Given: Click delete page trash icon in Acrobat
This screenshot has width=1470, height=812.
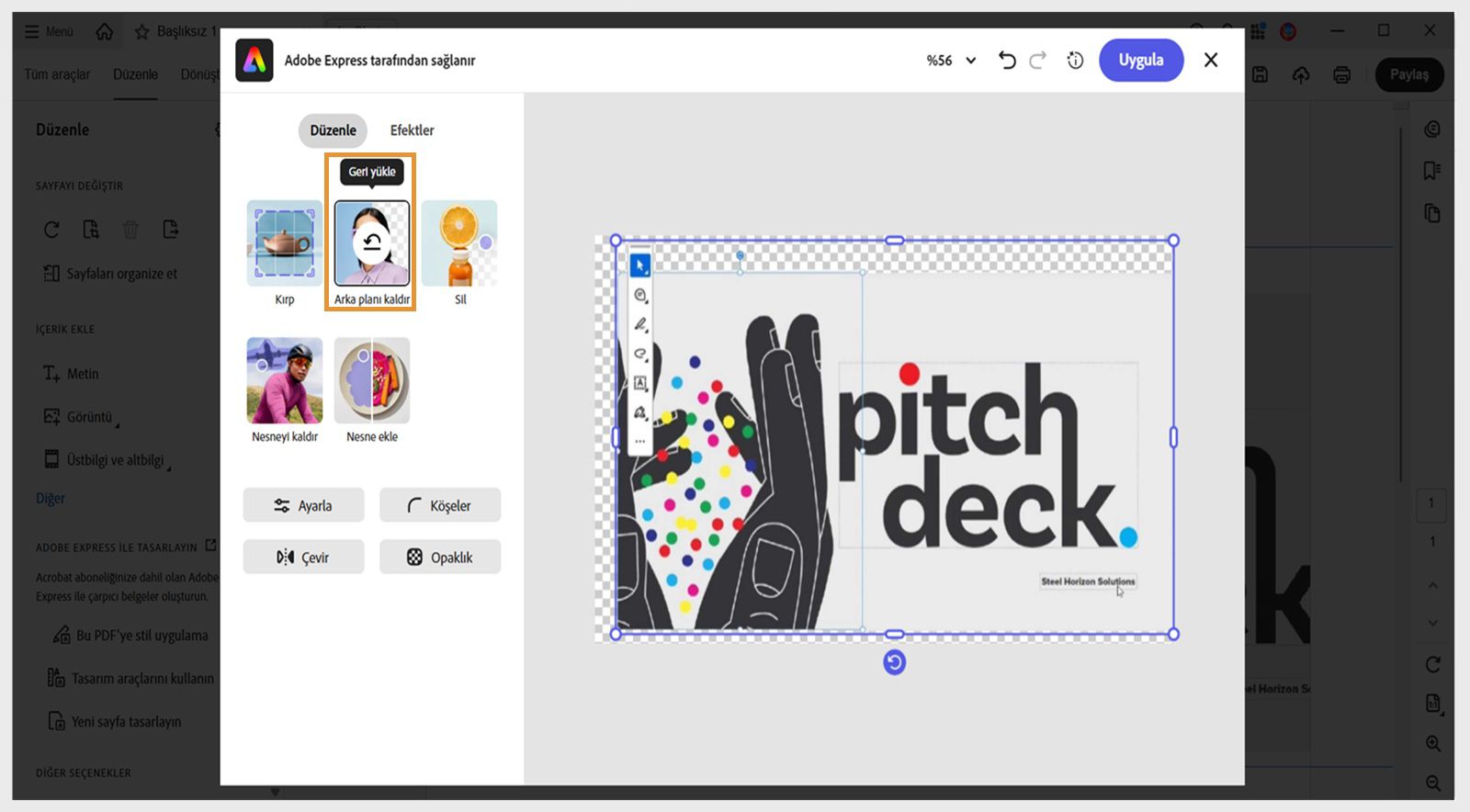Looking at the screenshot, I should point(130,230).
